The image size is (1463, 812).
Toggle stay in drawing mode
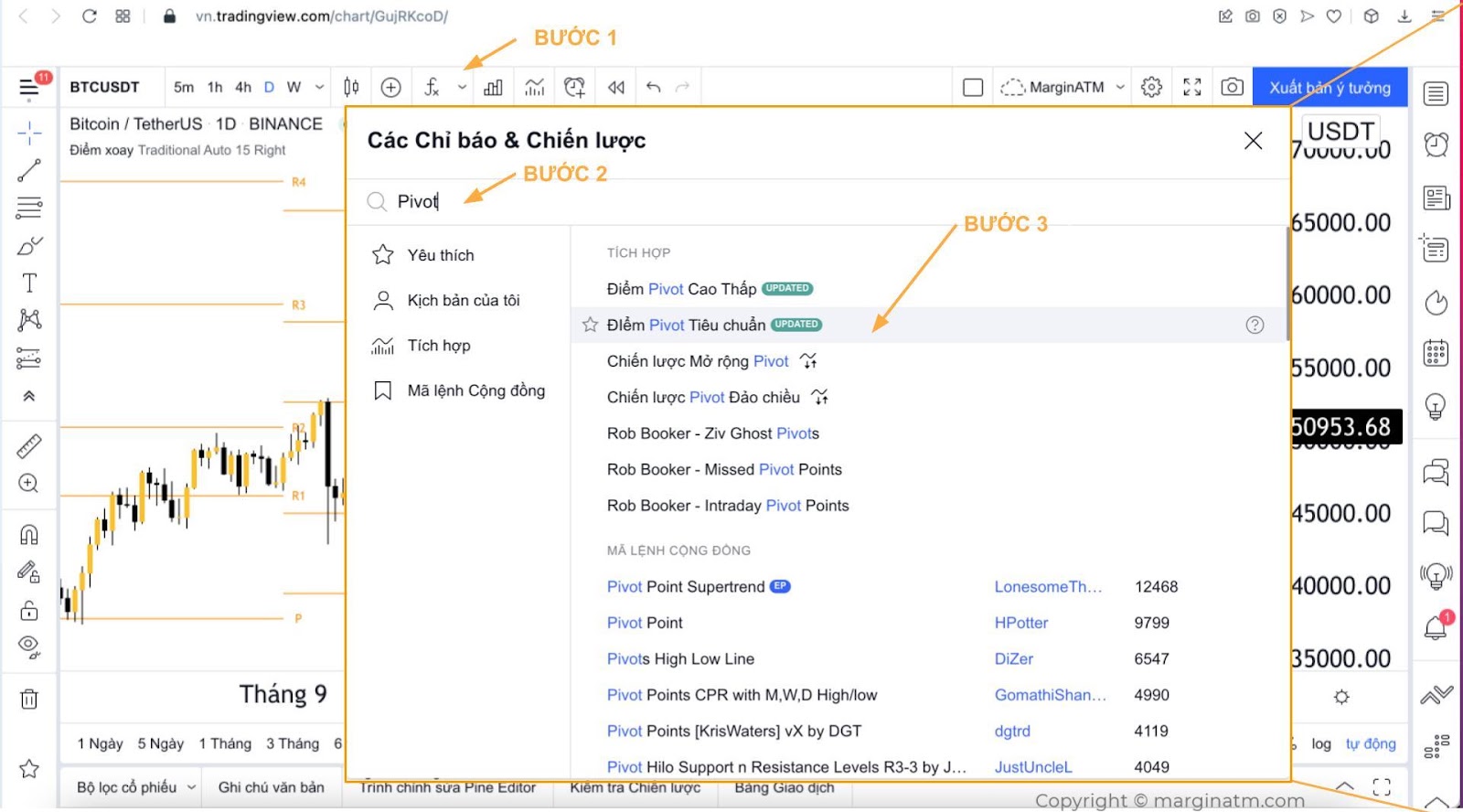[x=29, y=572]
